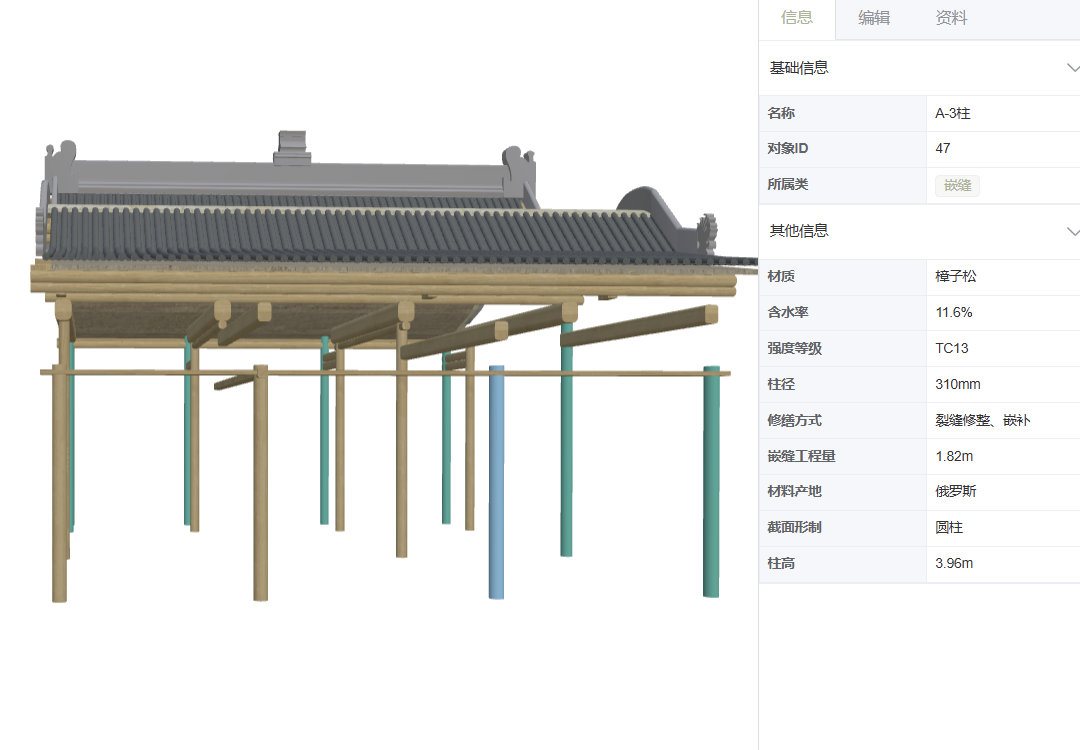The height and width of the screenshot is (750, 1080).
Task: Click the 含水率 label
Action: click(x=787, y=313)
